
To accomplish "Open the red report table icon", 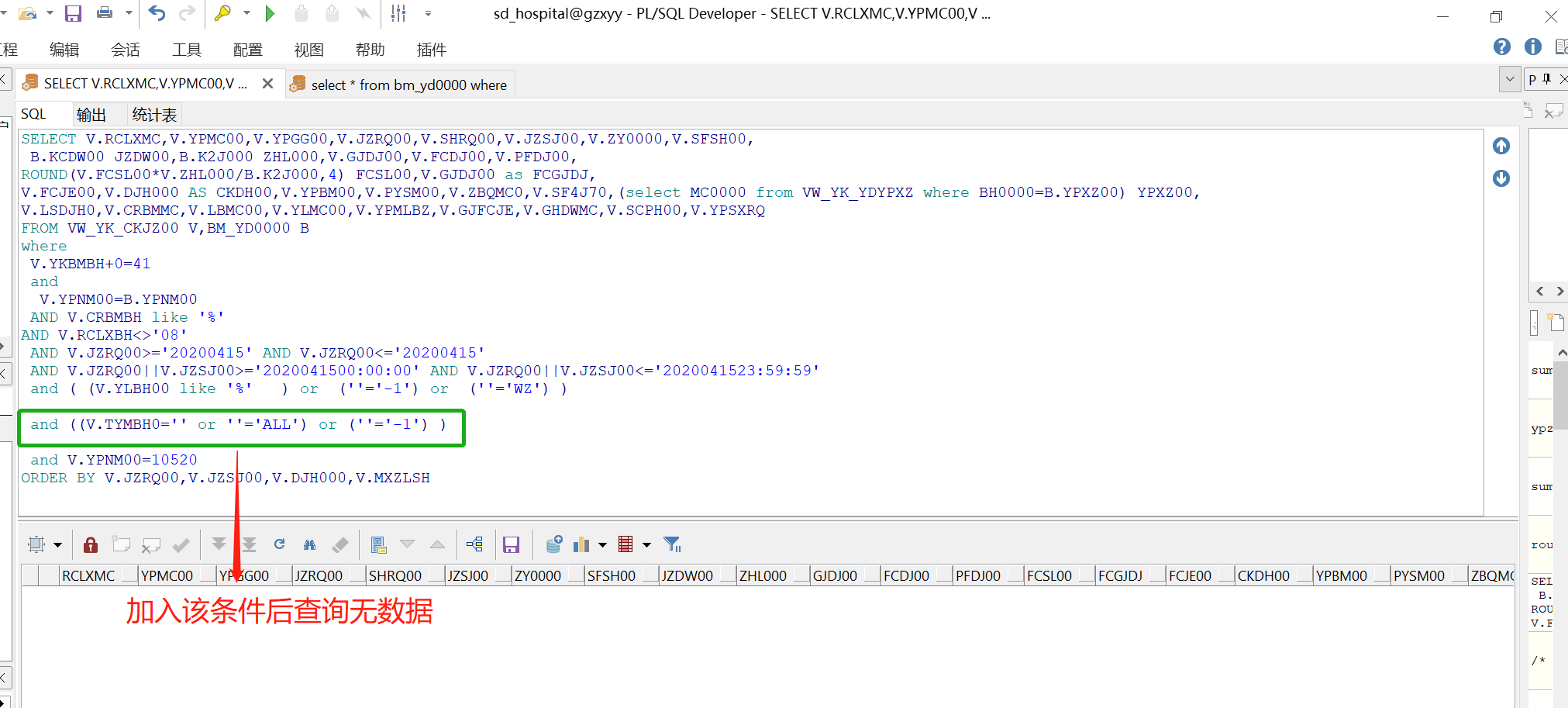I will 625,544.
